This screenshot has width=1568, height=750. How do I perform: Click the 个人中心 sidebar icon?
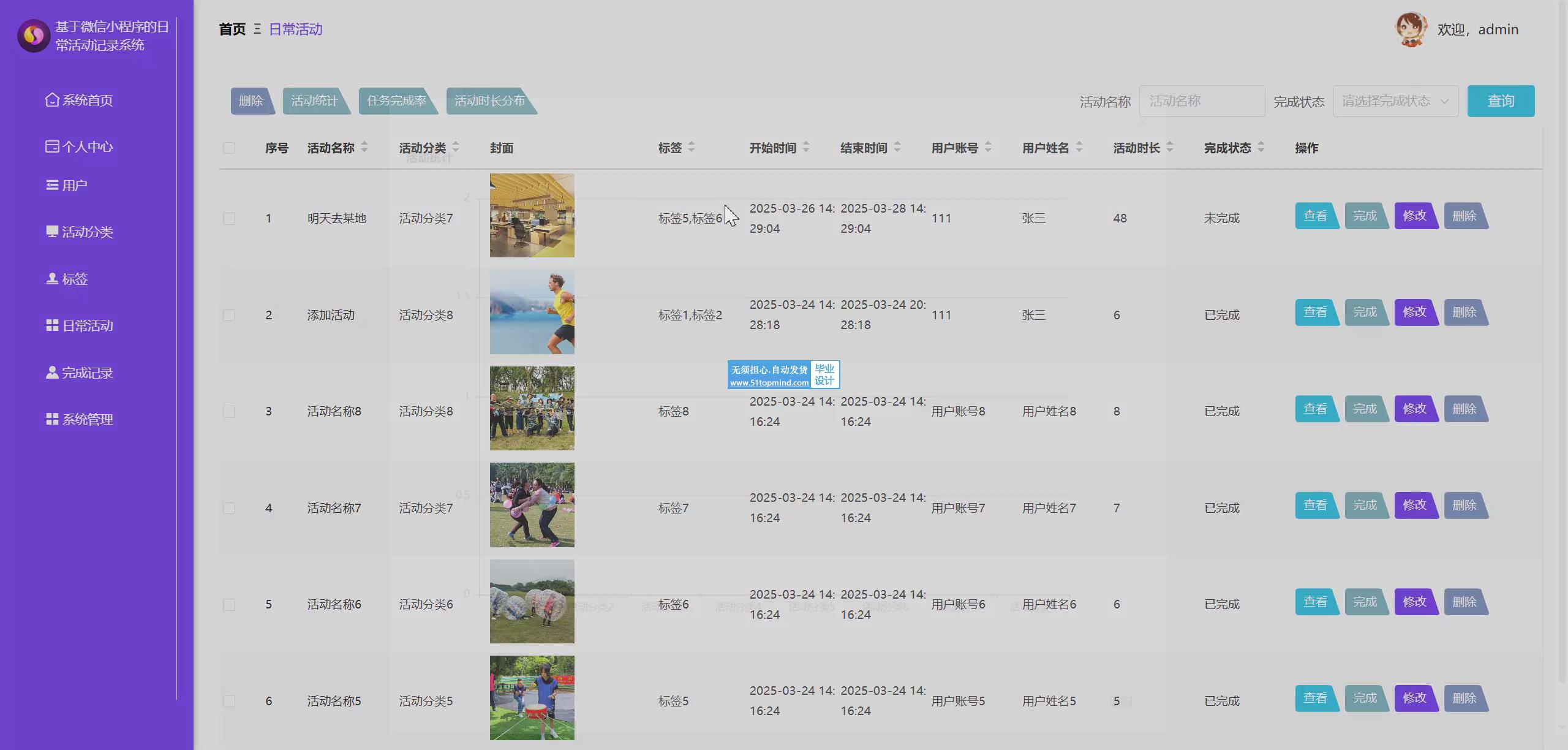[52, 146]
